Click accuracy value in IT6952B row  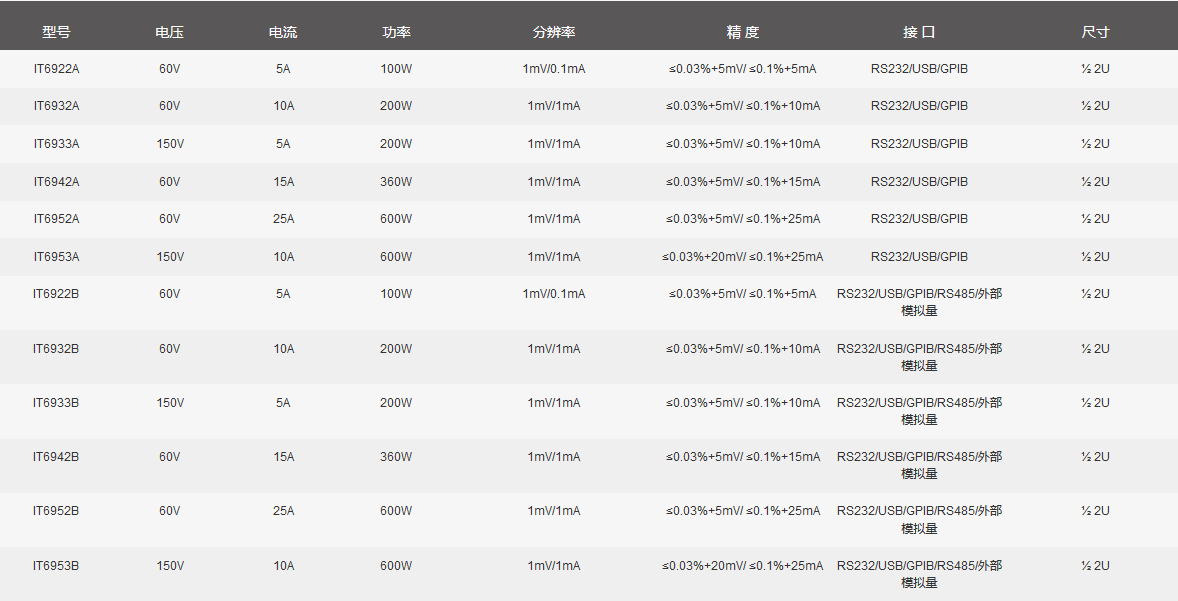click(742, 511)
